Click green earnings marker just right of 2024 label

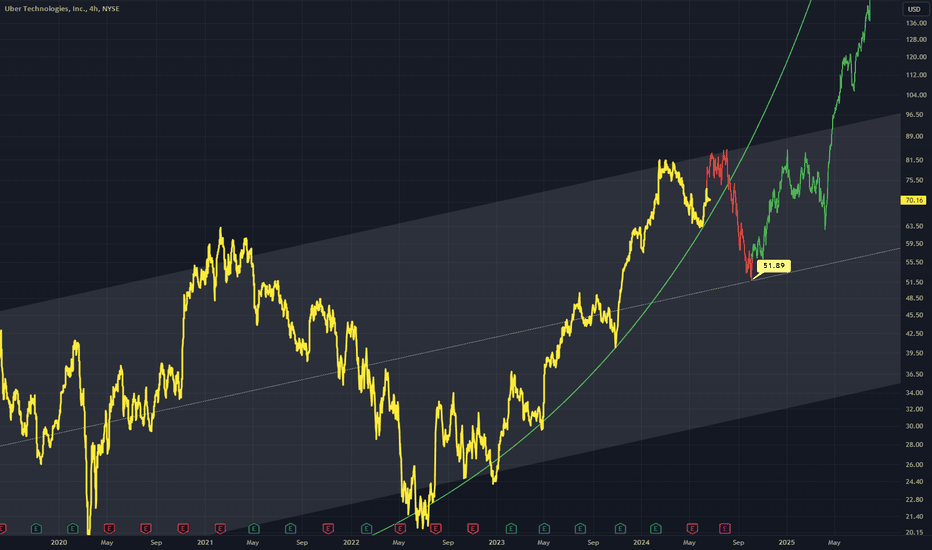[656, 528]
